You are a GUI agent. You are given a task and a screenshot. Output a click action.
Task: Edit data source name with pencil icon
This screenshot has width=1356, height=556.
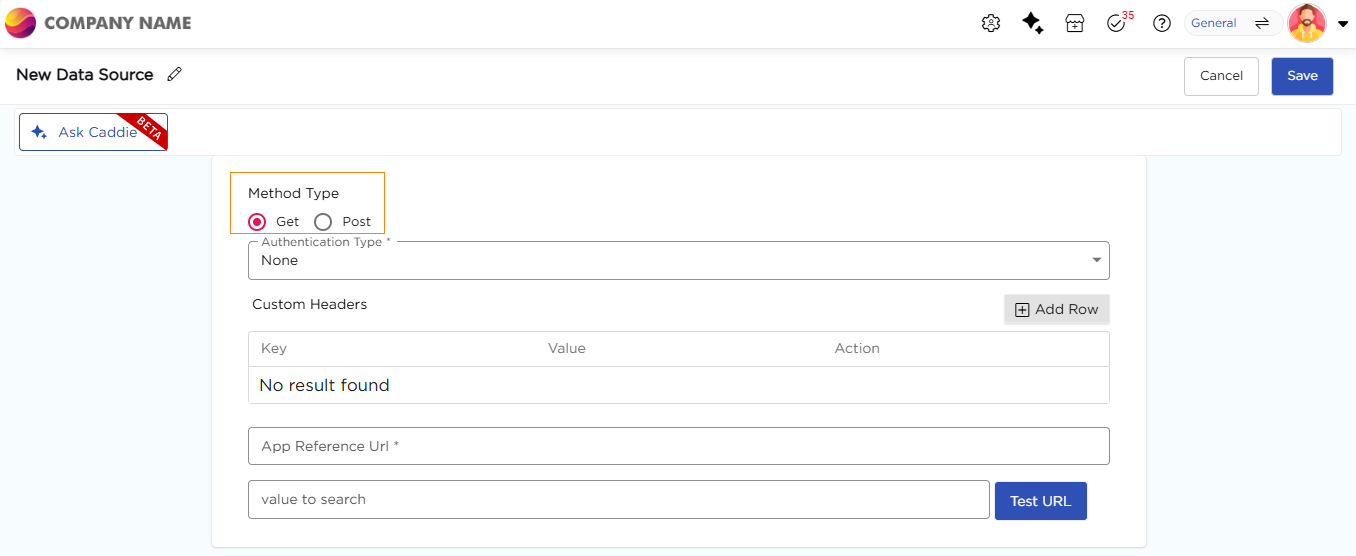click(x=175, y=74)
